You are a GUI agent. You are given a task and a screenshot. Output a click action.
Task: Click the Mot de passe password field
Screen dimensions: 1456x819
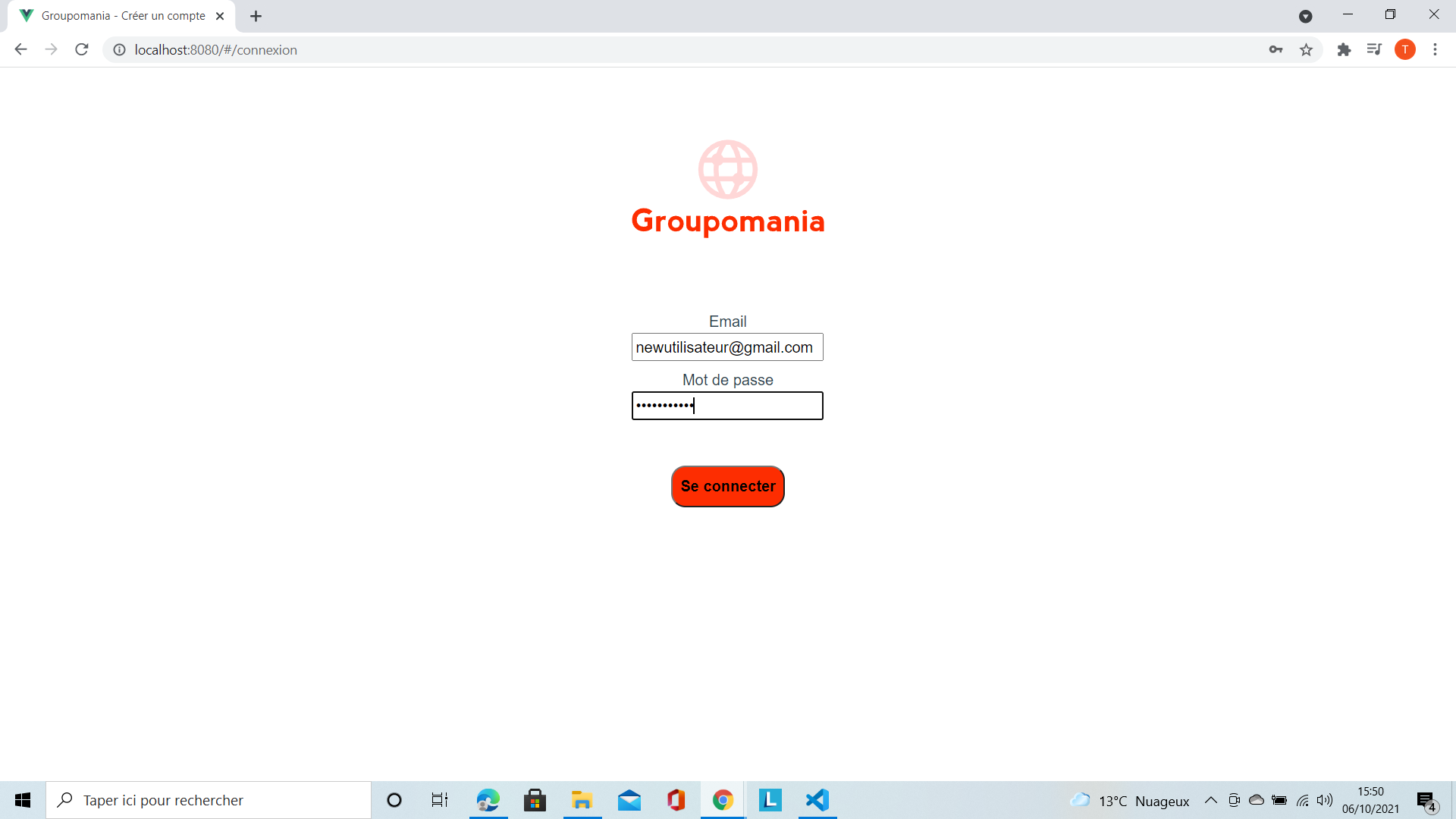coord(727,406)
